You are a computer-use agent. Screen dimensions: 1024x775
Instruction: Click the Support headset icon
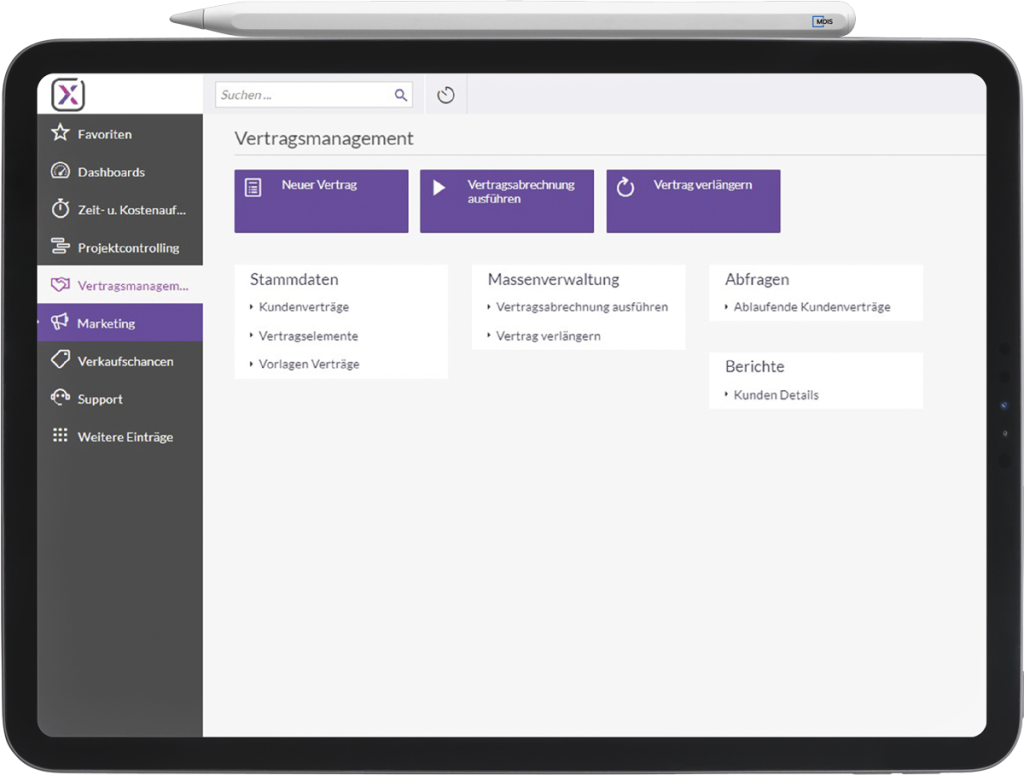tap(60, 398)
